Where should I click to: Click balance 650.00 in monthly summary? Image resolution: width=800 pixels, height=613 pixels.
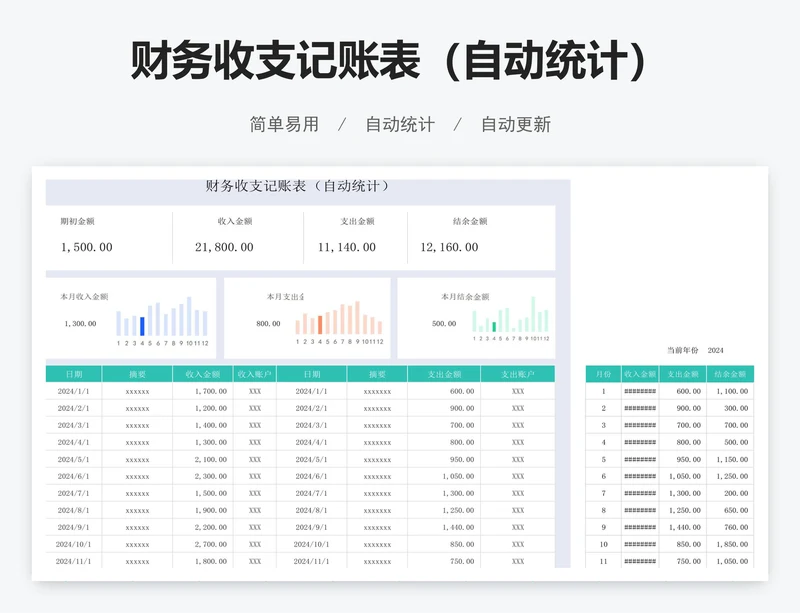(x=736, y=510)
